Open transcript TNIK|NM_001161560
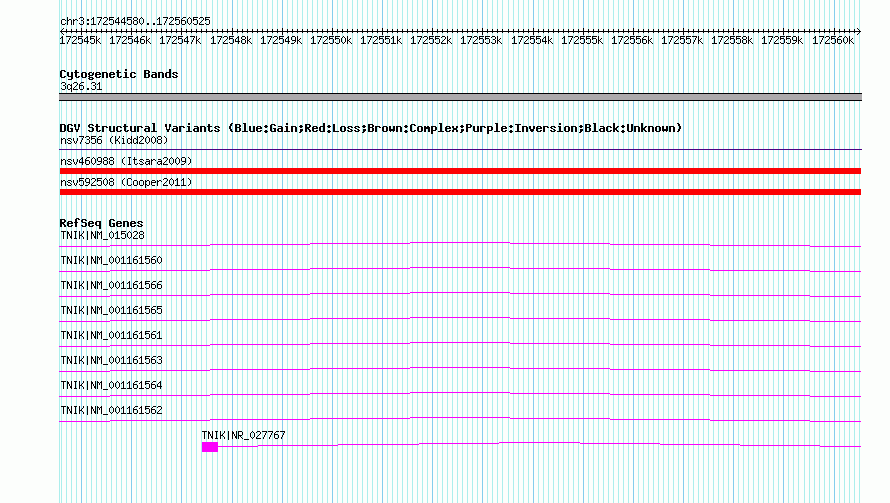The height and width of the screenshot is (503, 890). (111, 260)
